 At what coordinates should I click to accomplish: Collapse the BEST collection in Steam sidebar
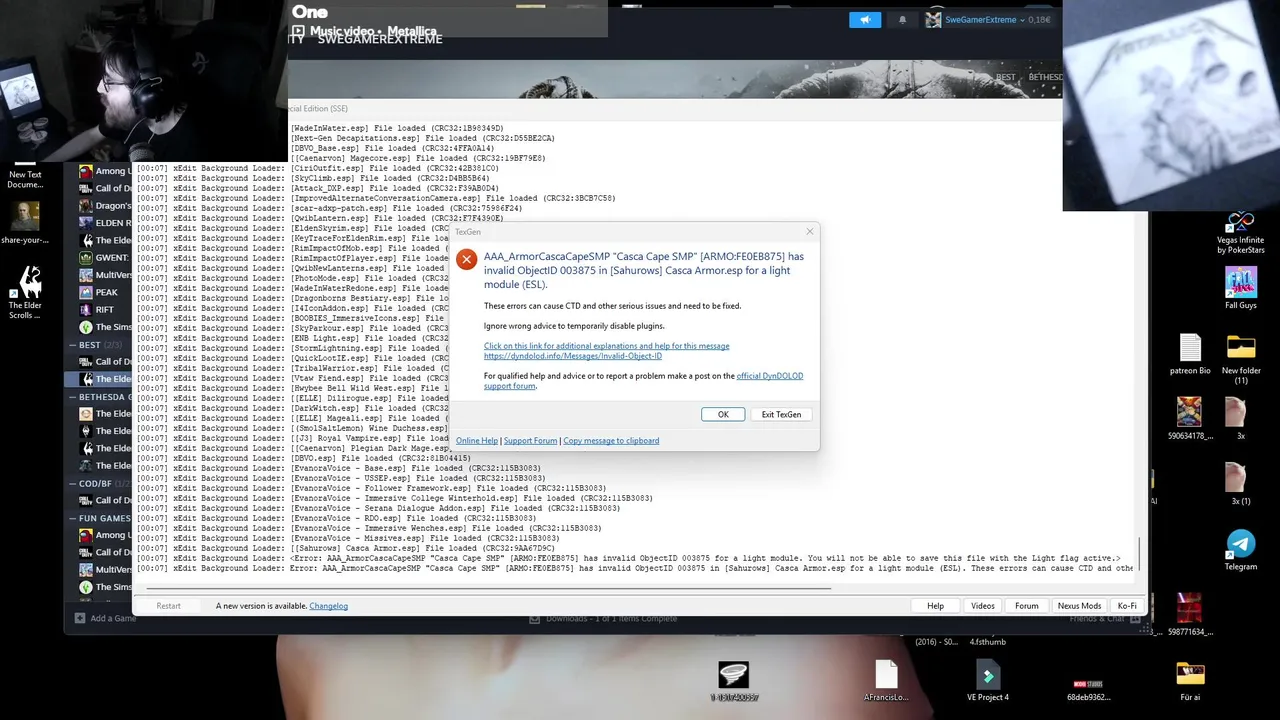73,345
